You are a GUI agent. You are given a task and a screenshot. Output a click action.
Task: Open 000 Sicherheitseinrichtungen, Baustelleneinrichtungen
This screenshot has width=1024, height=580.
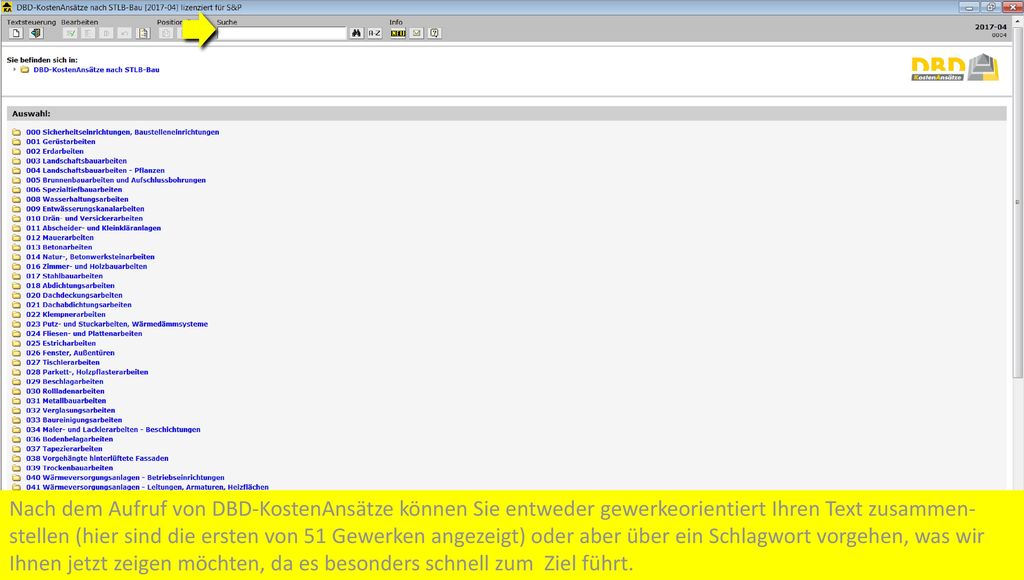pyautogui.click(x=123, y=132)
